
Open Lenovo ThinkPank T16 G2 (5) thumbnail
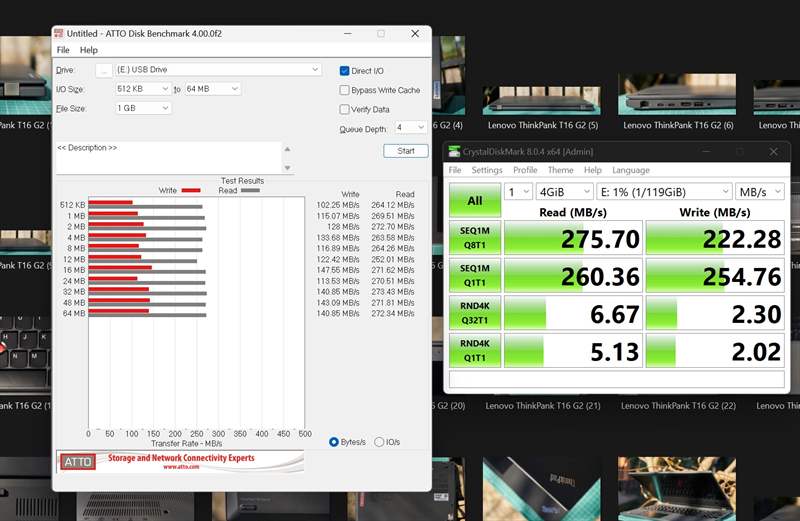(x=542, y=100)
